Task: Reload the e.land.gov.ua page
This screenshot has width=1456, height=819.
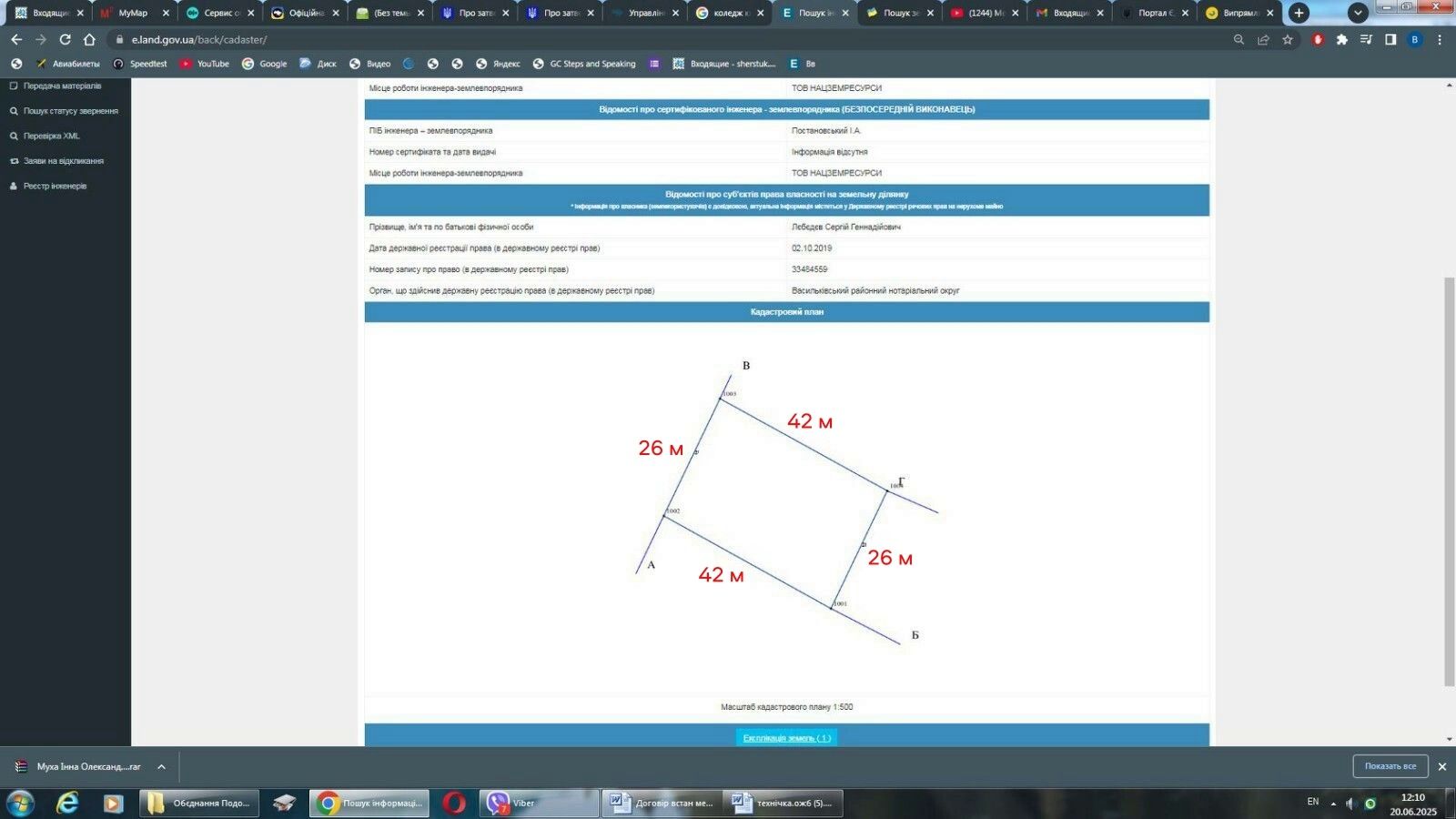Action: click(x=65, y=40)
